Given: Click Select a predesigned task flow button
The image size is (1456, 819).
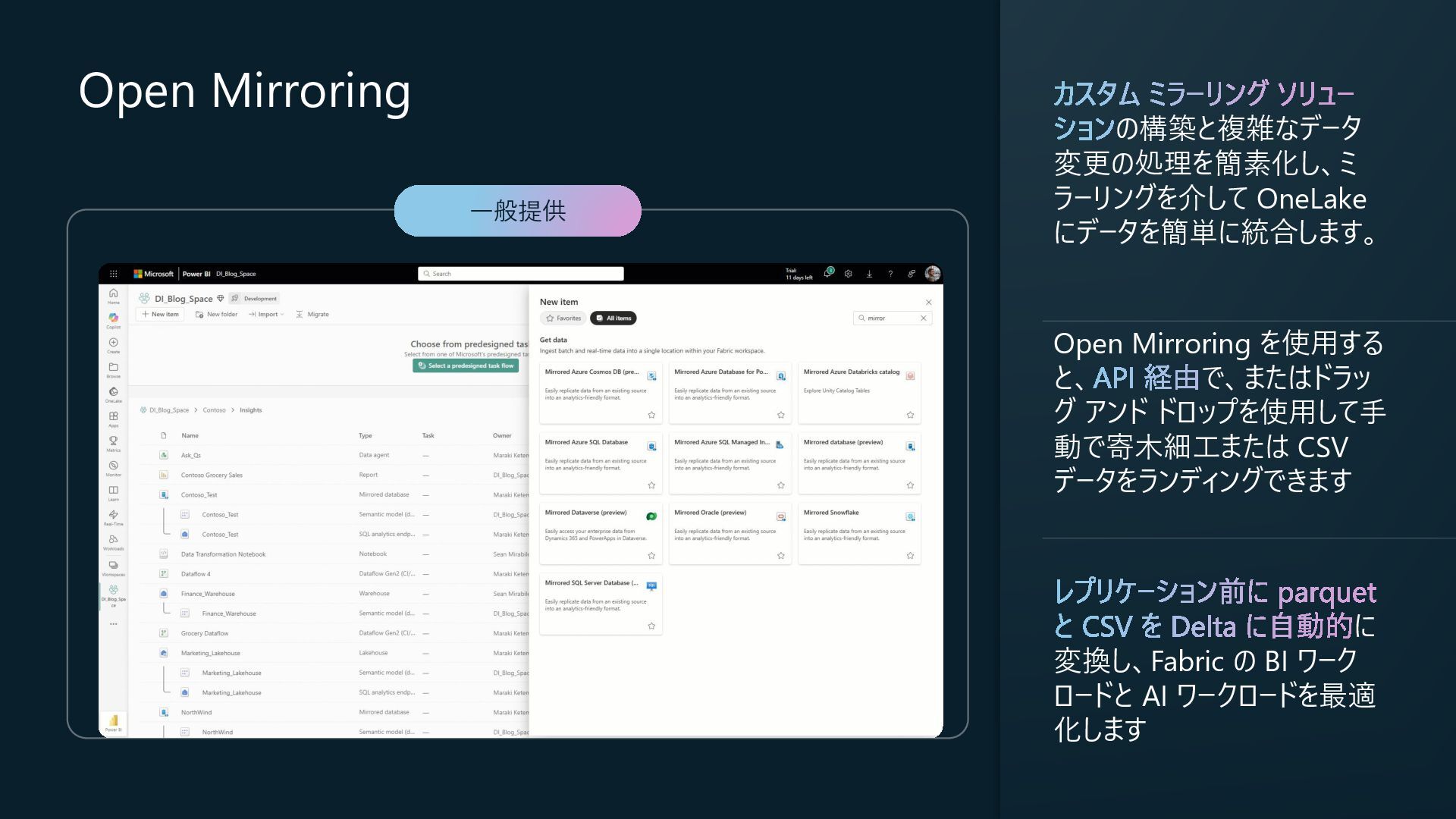Looking at the screenshot, I should (466, 366).
